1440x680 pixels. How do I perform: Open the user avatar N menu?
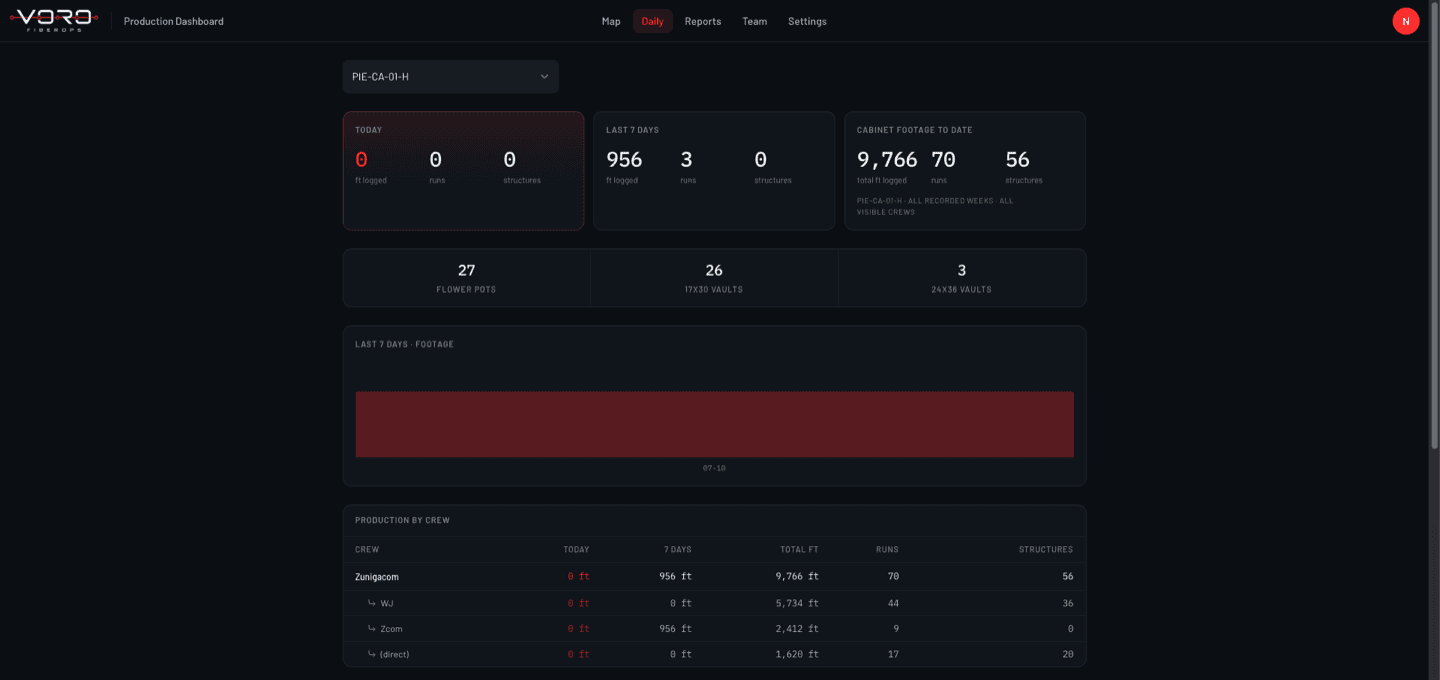pos(1405,21)
